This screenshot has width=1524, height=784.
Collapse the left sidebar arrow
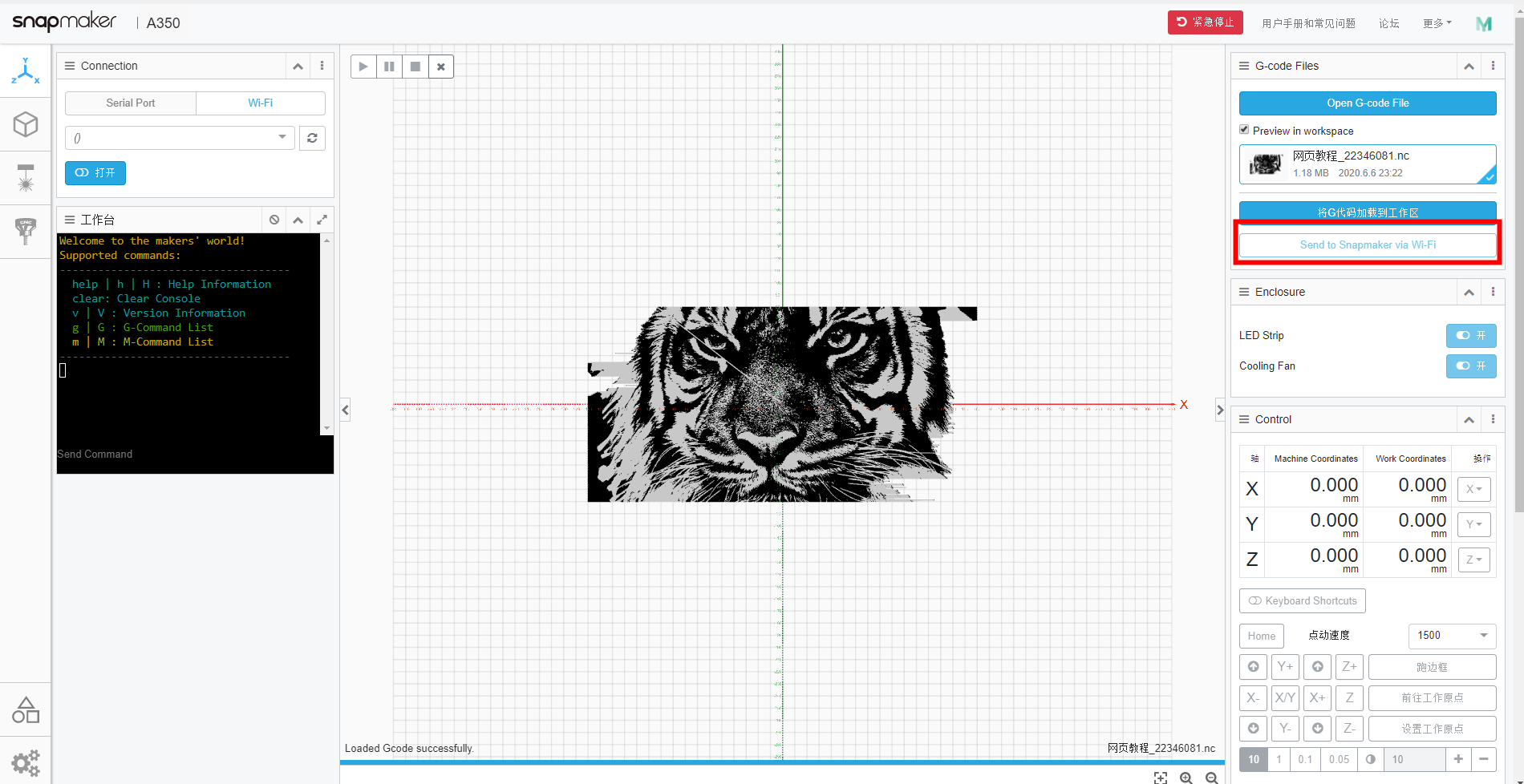(x=345, y=410)
